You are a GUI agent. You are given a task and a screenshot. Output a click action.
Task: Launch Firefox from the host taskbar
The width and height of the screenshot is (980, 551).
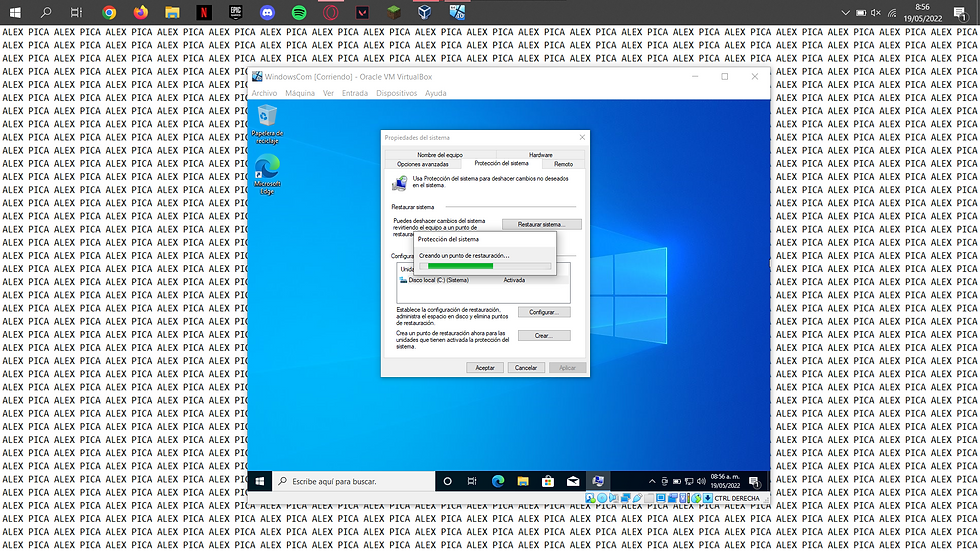[141, 12]
